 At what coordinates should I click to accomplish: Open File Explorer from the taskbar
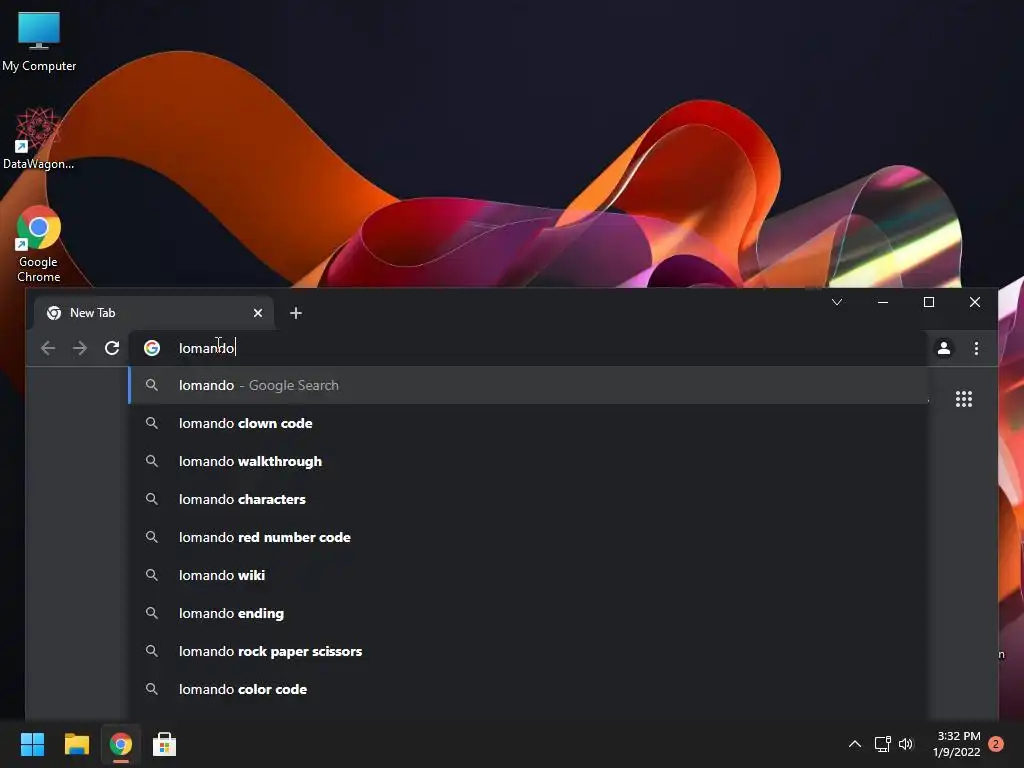click(76, 744)
